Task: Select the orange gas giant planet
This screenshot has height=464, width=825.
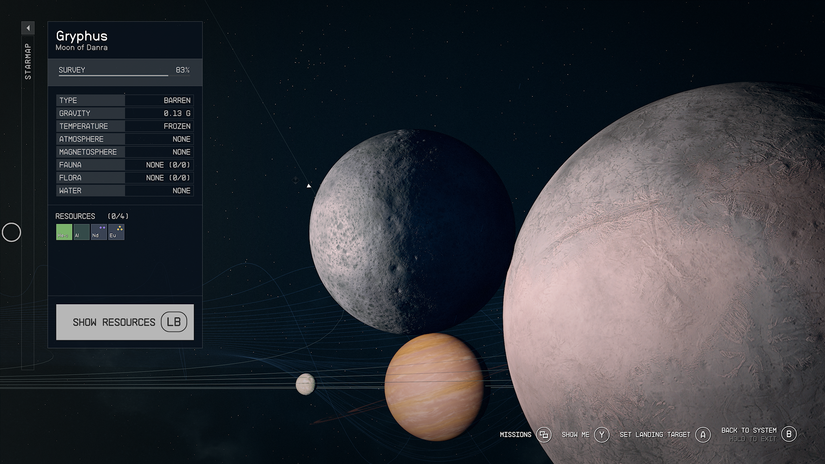Action: click(x=434, y=386)
